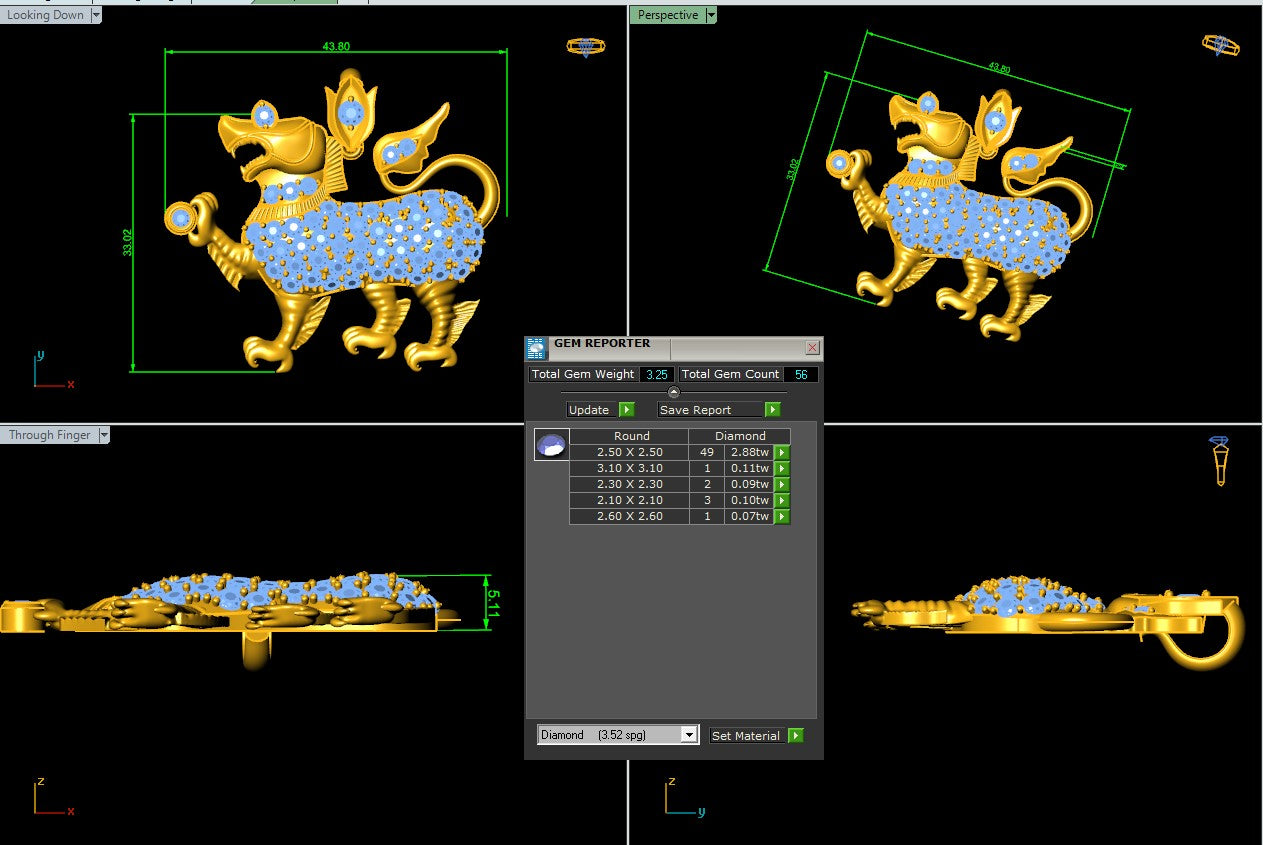Click the Total Gem Weight value 3.25
This screenshot has height=845, width=1263.
(x=656, y=374)
